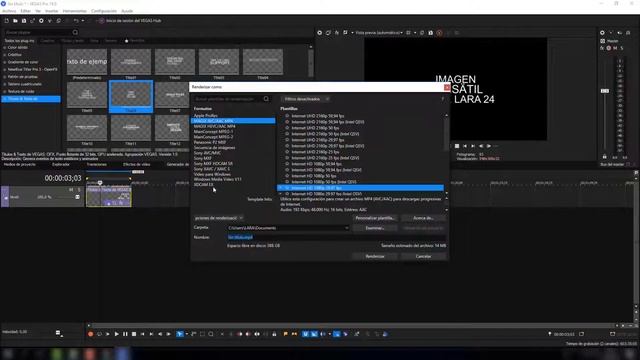This screenshot has height=360, width=640.
Task: Open the undo history dropdown arrow
Action: [83, 20]
